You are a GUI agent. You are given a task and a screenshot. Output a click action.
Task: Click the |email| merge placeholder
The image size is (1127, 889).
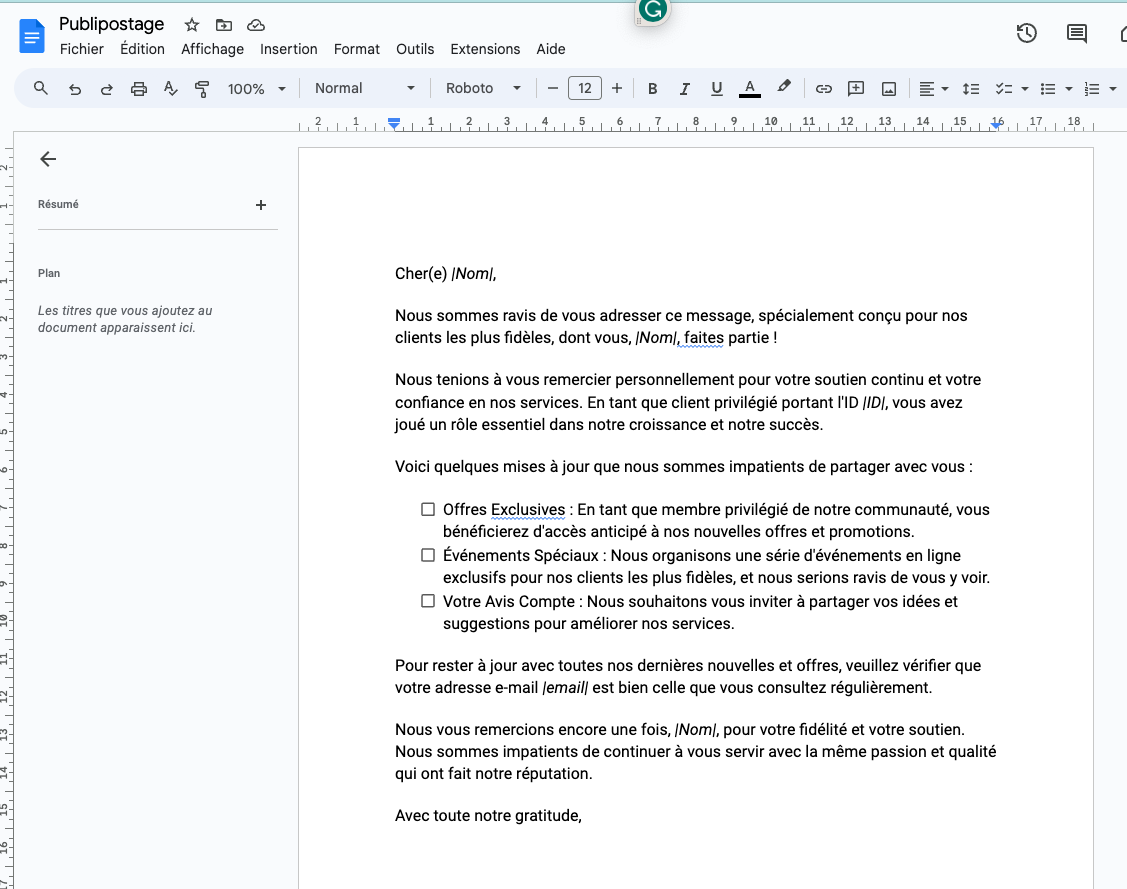pyautogui.click(x=565, y=688)
